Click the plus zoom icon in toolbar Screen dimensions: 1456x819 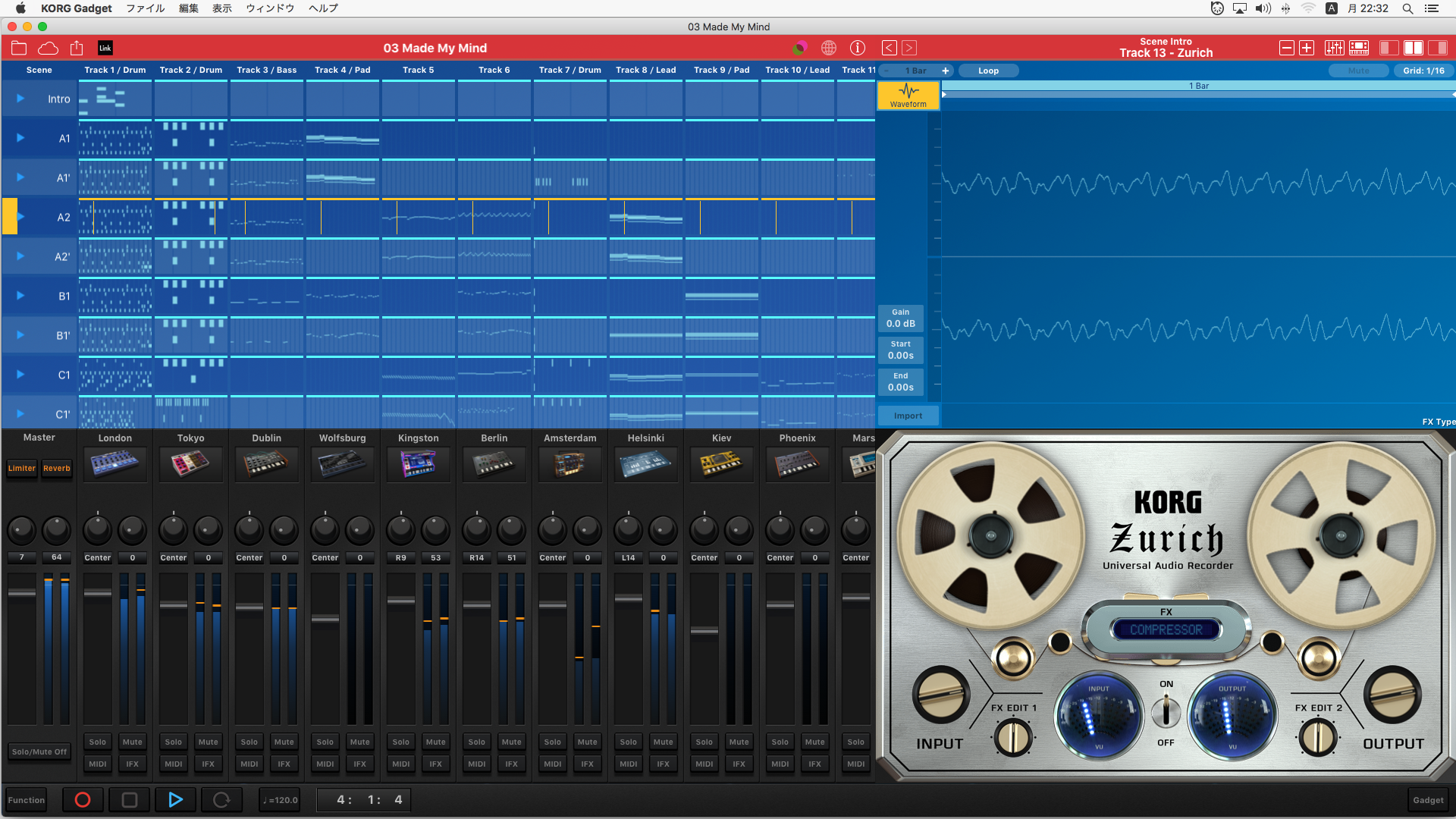coord(1307,48)
